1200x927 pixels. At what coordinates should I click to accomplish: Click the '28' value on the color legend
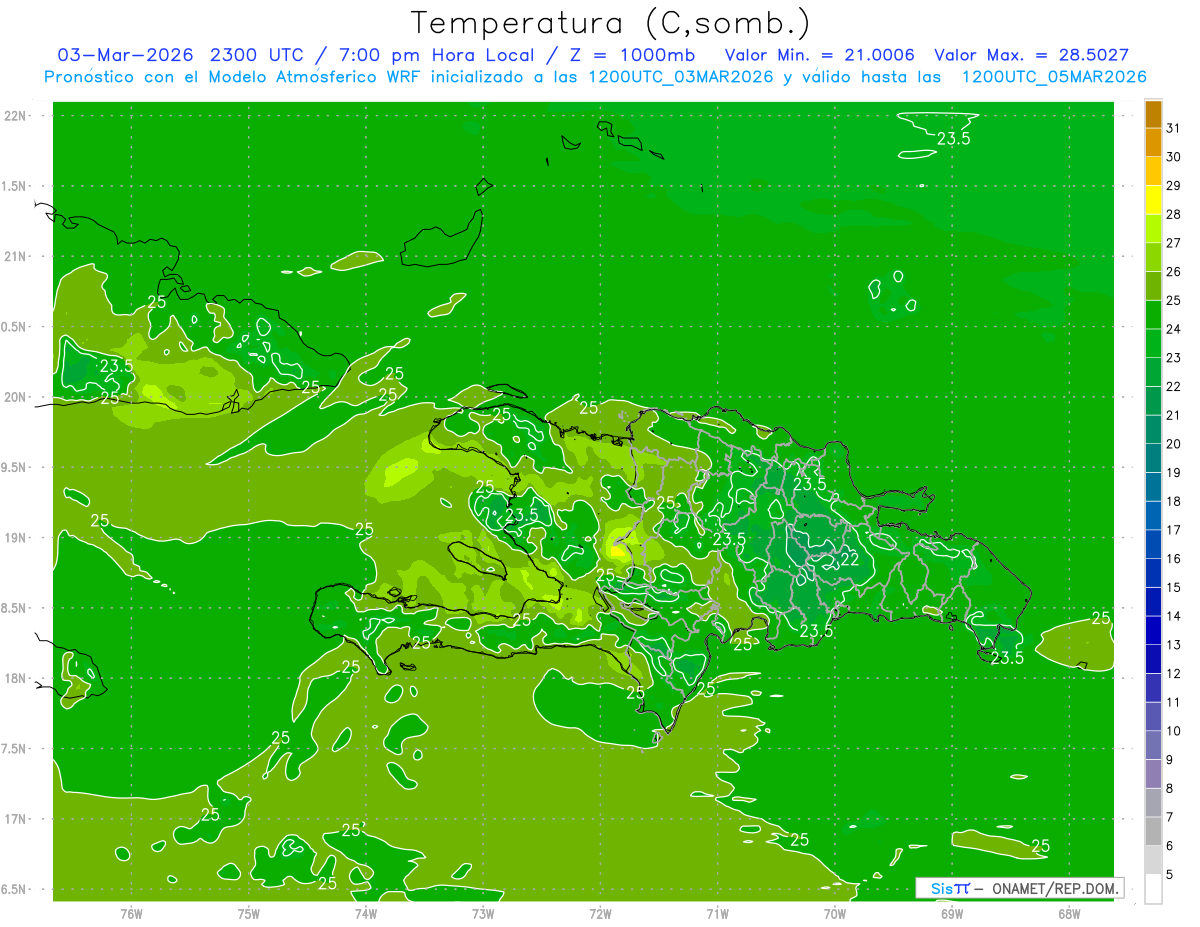(x=1174, y=214)
